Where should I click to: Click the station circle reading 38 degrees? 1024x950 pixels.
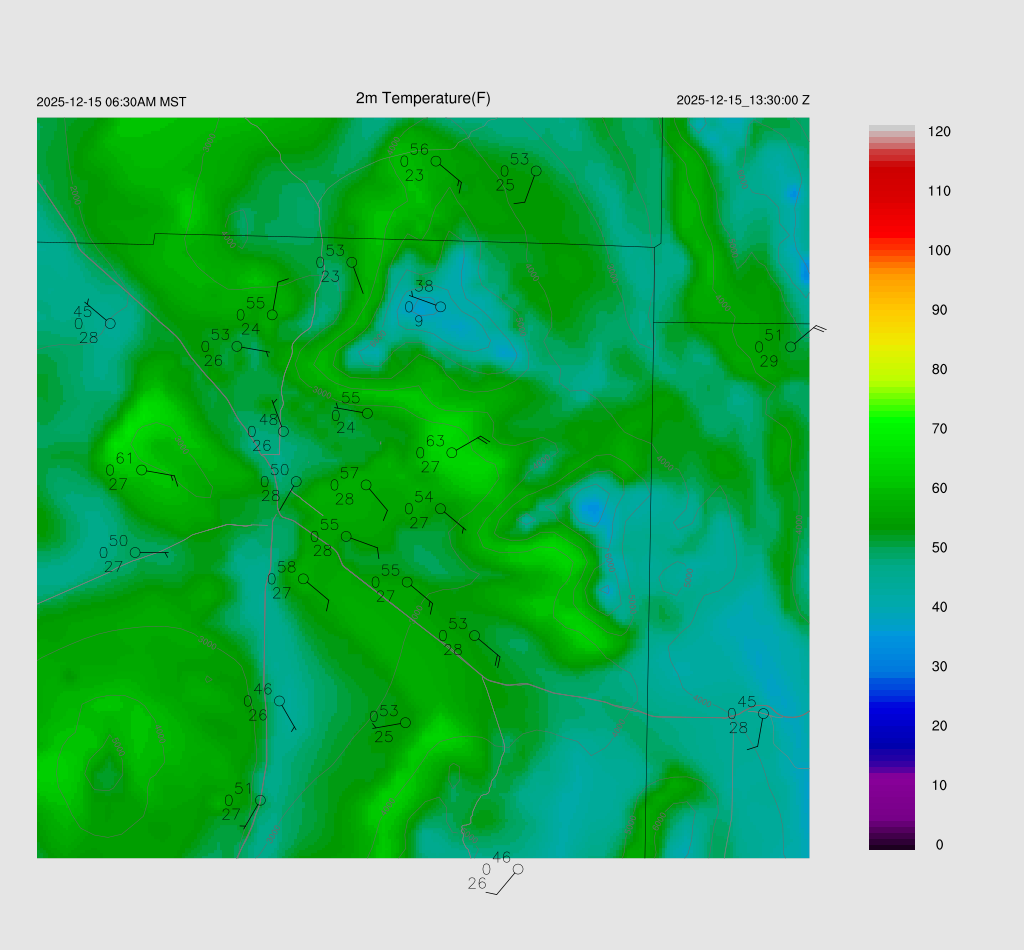coord(440,306)
